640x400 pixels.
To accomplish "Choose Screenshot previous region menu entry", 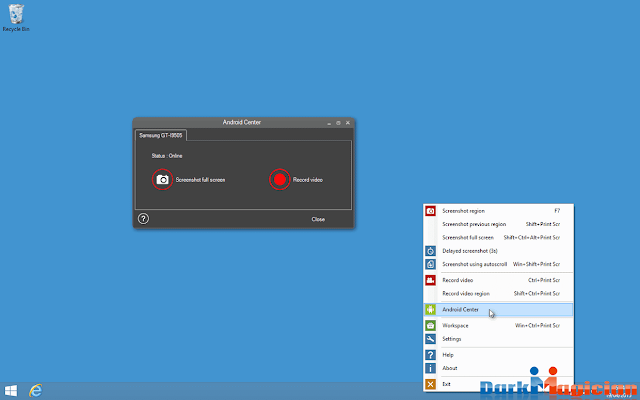I will pyautogui.click(x=498, y=224).
